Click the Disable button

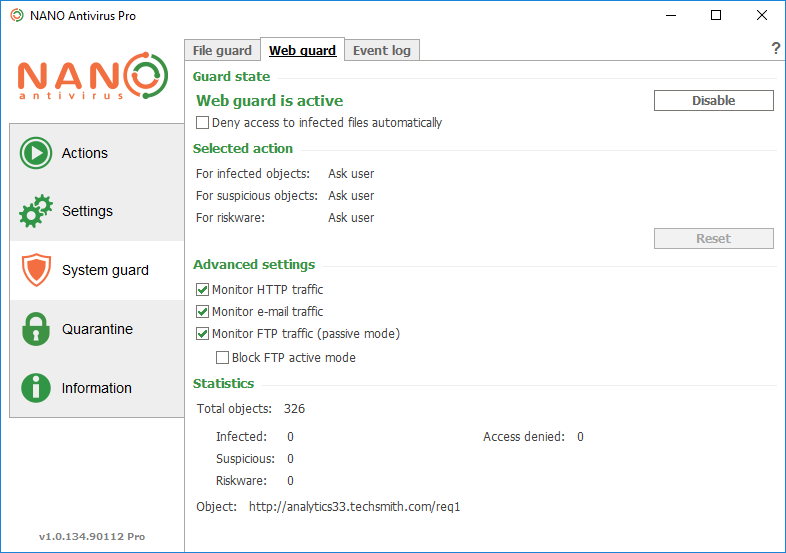click(713, 100)
